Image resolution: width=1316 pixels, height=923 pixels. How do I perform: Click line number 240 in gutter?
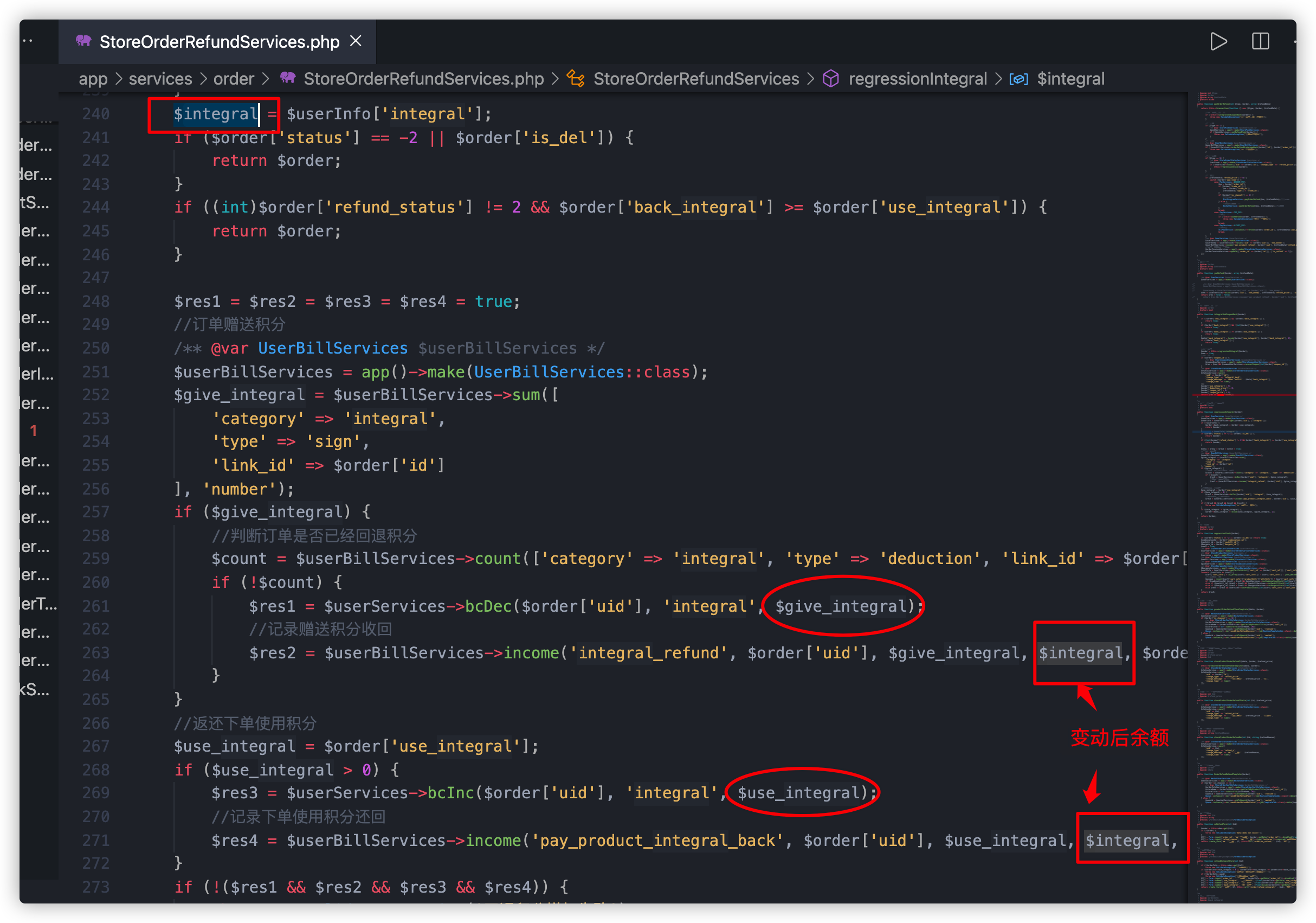pos(95,113)
